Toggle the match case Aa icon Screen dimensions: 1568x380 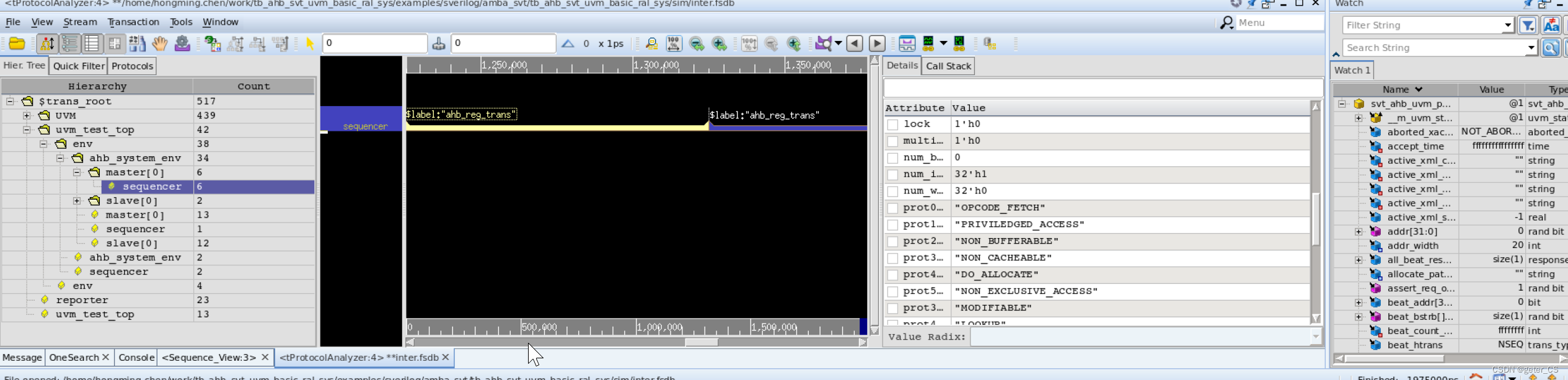click(x=1551, y=25)
